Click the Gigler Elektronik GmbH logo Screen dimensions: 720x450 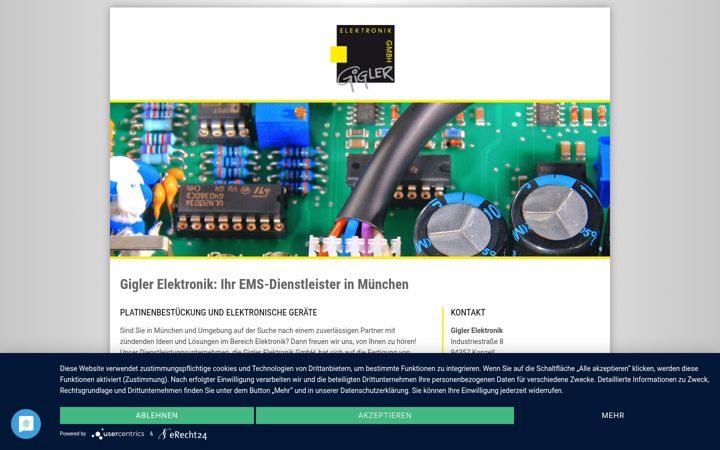[x=362, y=57]
